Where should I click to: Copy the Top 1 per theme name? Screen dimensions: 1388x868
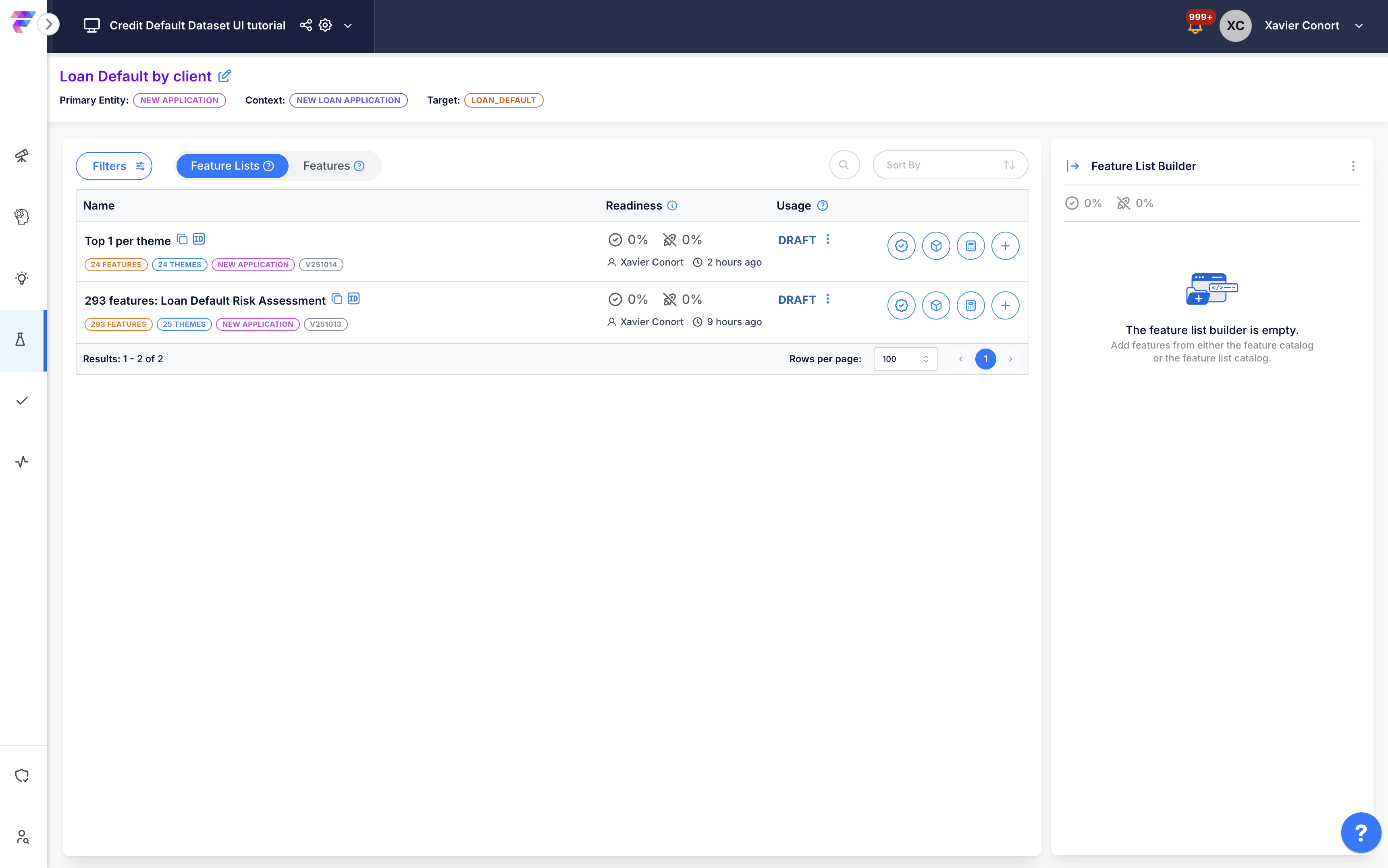[182, 239]
